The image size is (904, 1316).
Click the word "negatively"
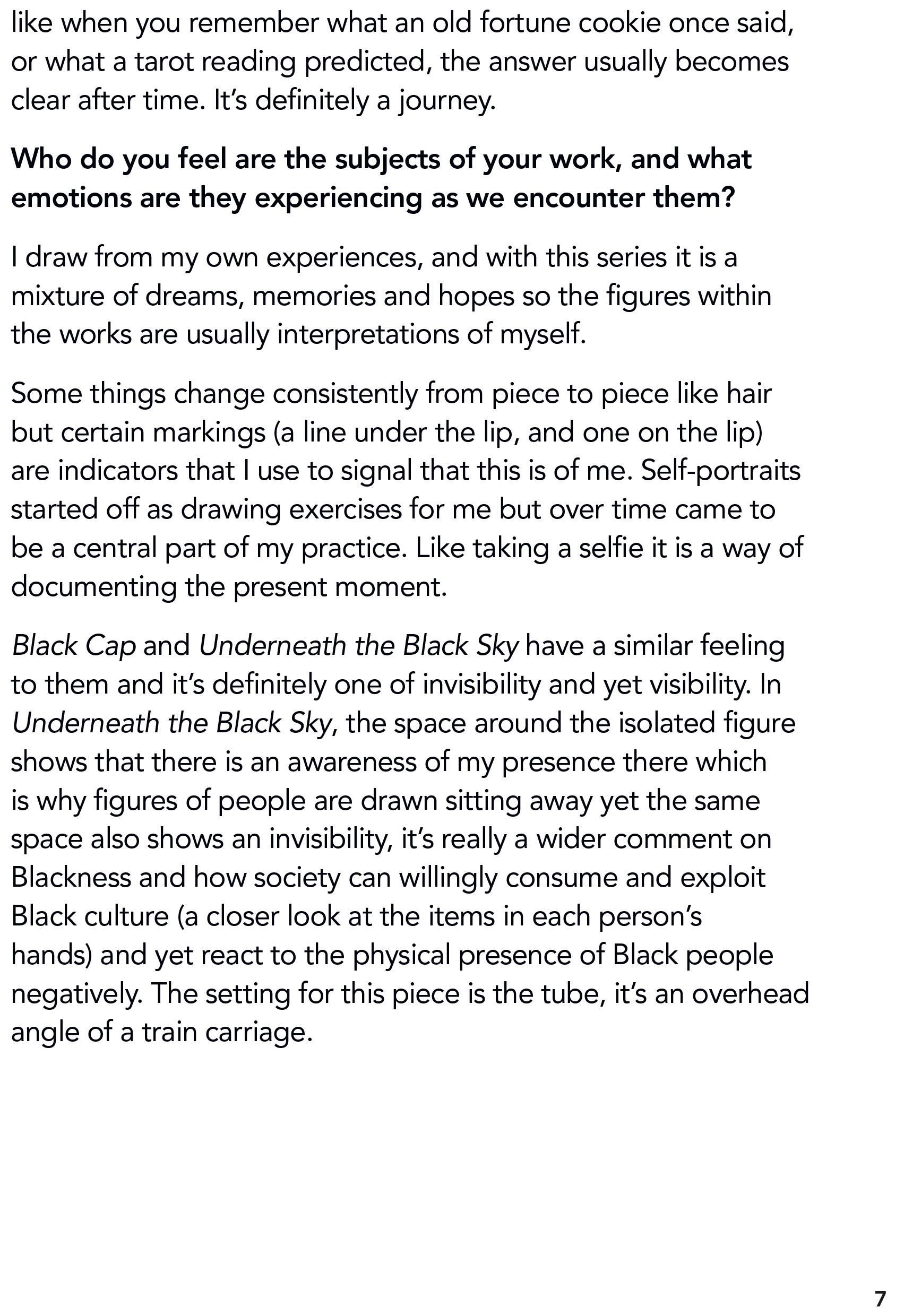[76, 993]
